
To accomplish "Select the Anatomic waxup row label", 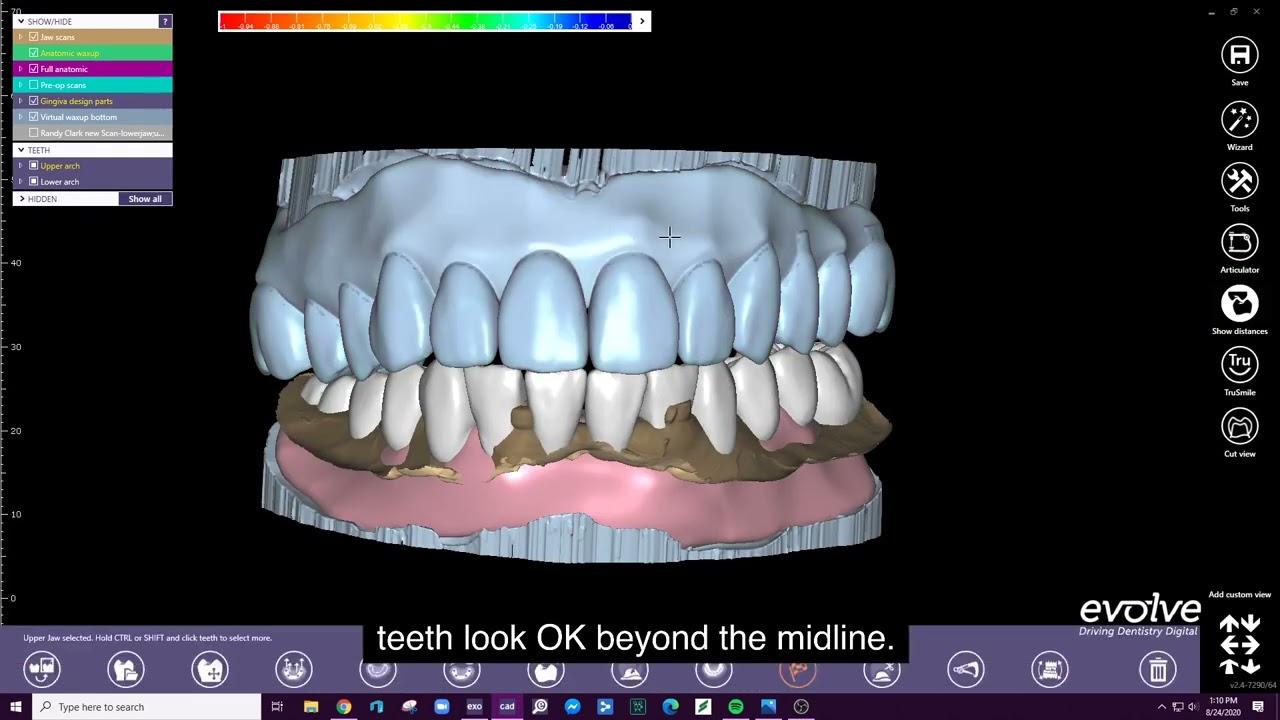I will coord(70,53).
